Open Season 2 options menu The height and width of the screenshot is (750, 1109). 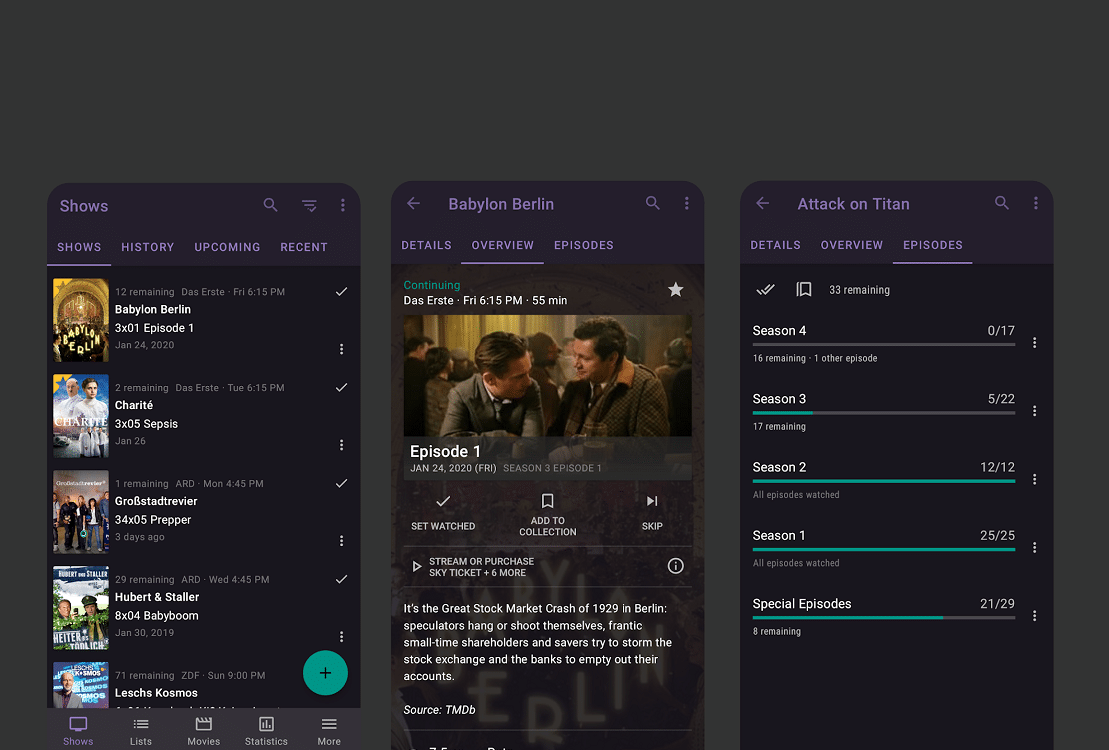(1035, 480)
